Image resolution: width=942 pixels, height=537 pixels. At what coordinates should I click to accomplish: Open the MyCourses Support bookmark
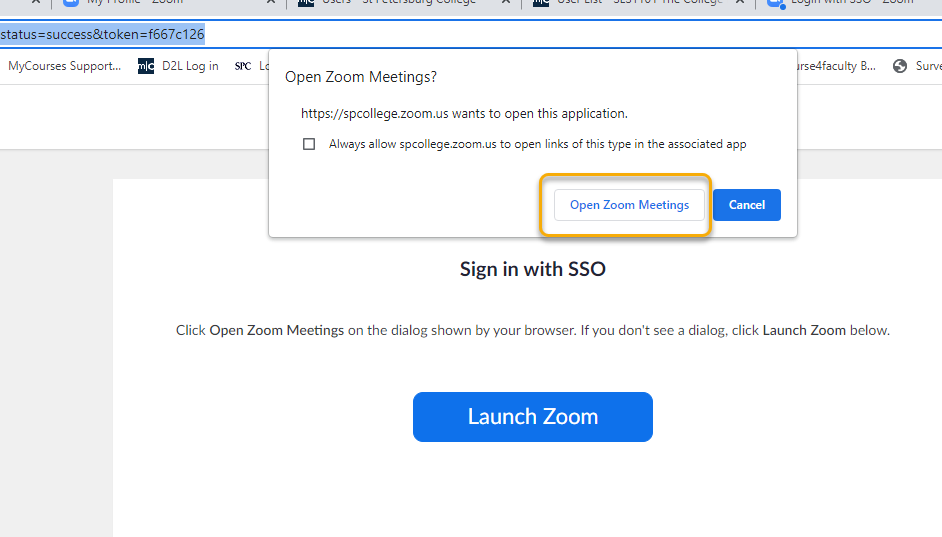point(64,66)
